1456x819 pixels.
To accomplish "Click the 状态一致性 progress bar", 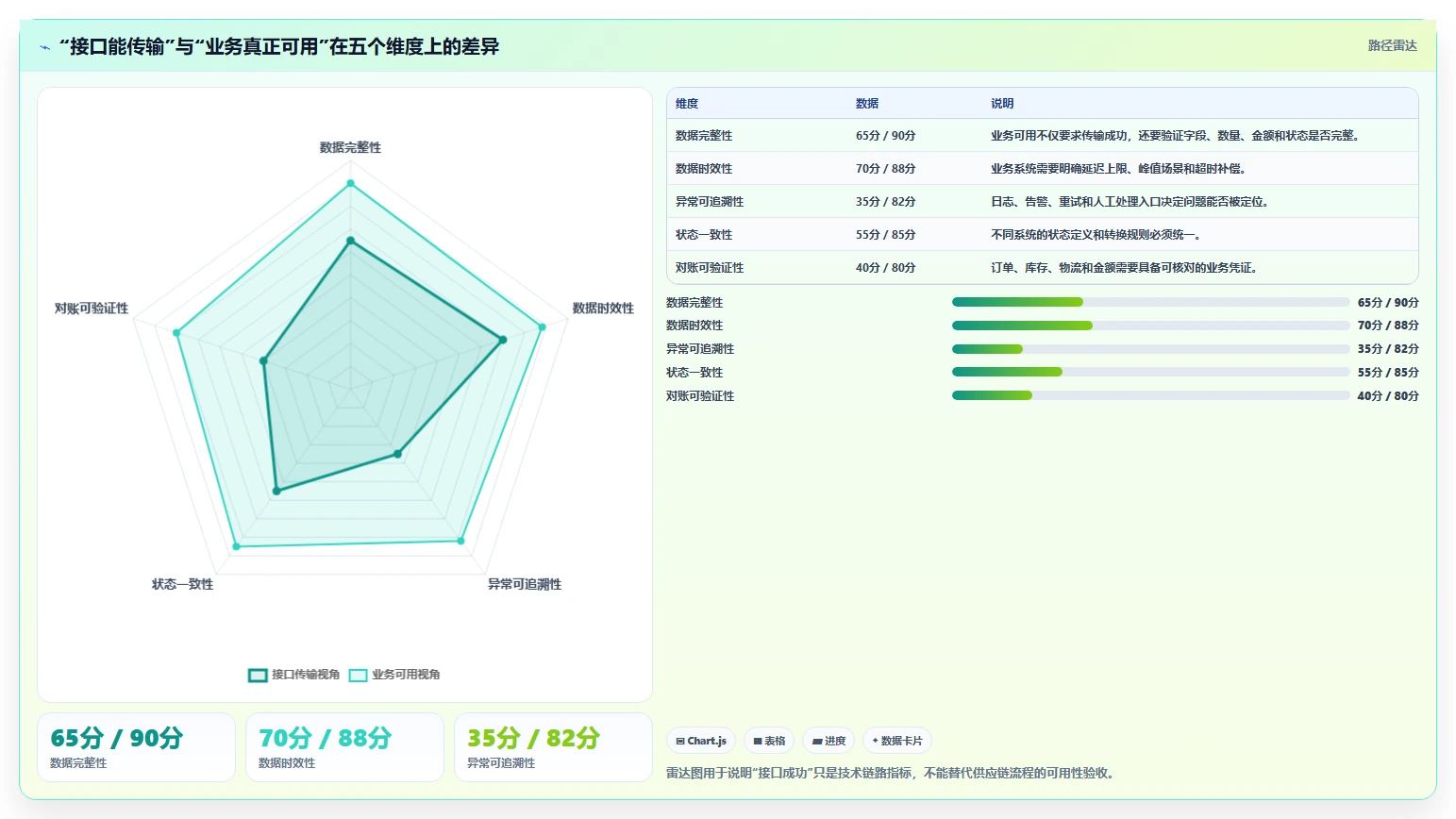I will tap(1150, 372).
